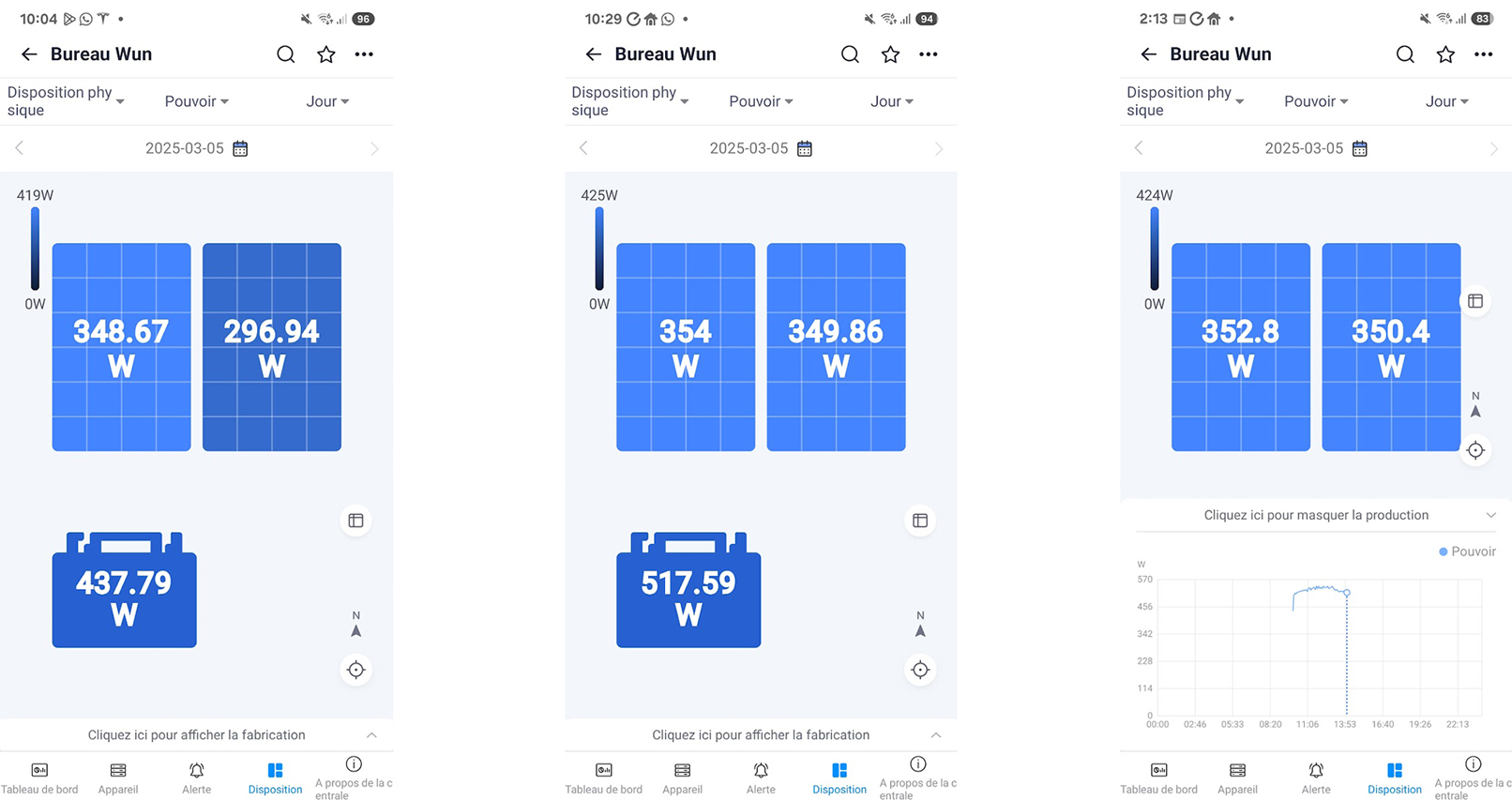
Task: Open the three-dot menu on the rightmost phone screen
Action: 1483,54
